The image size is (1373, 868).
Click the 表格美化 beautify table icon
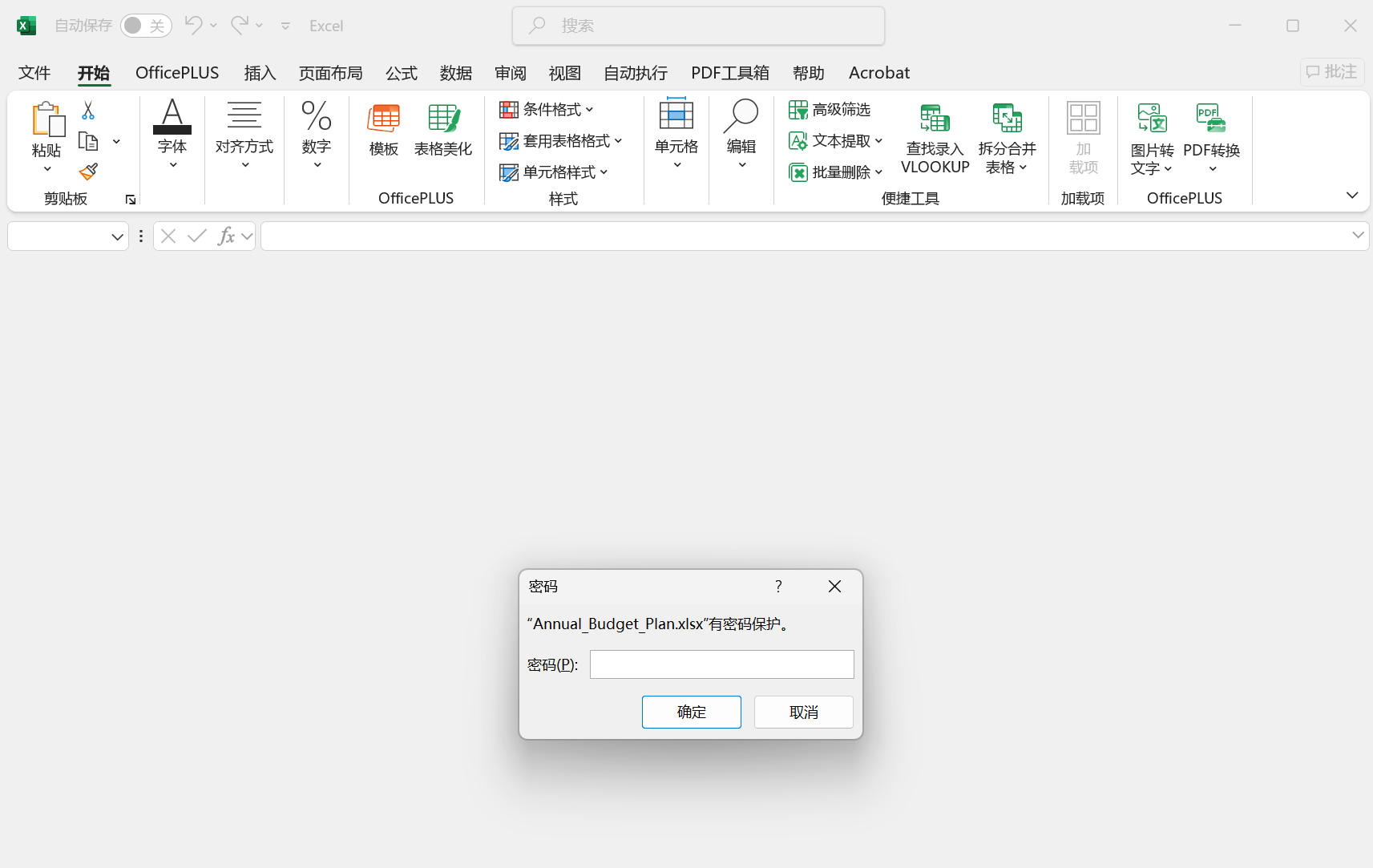coord(443,130)
